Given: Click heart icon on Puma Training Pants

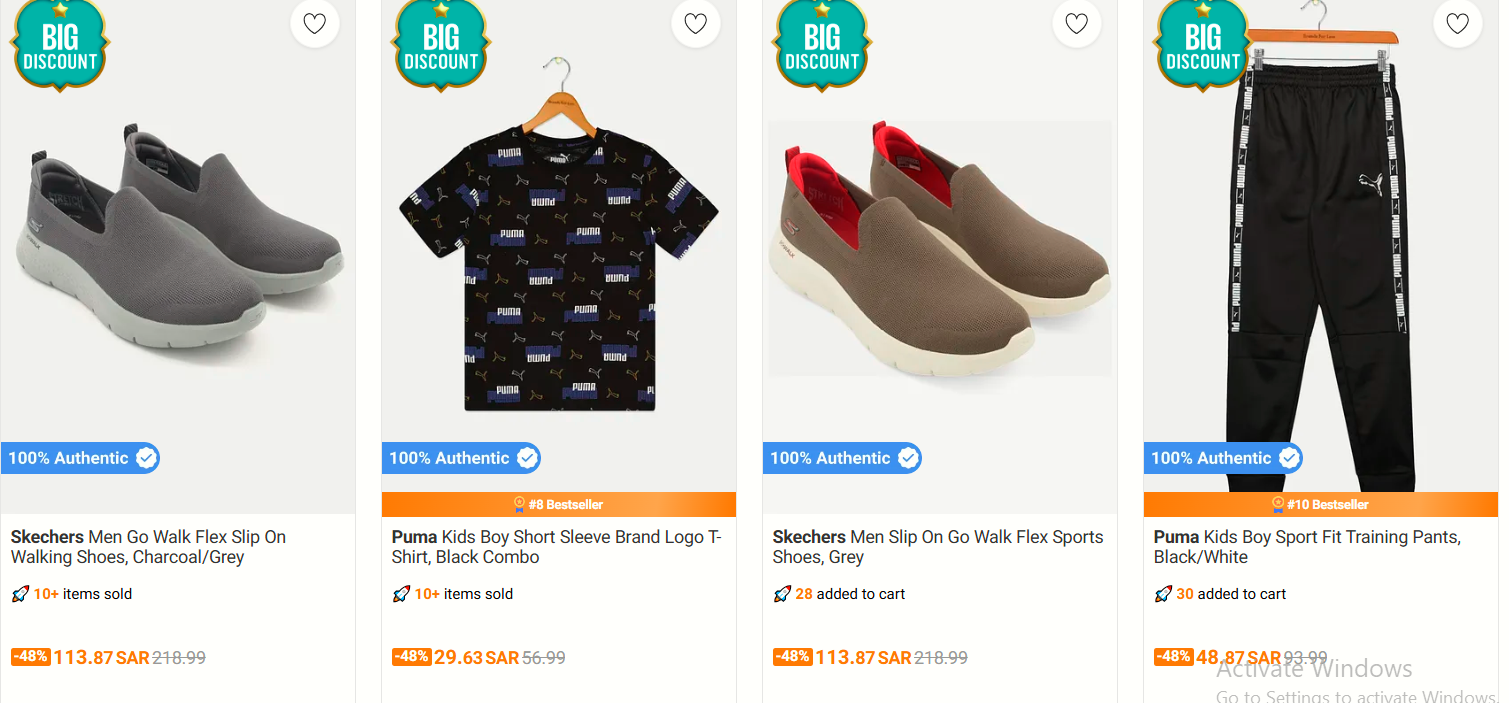Looking at the screenshot, I should [x=1458, y=23].
